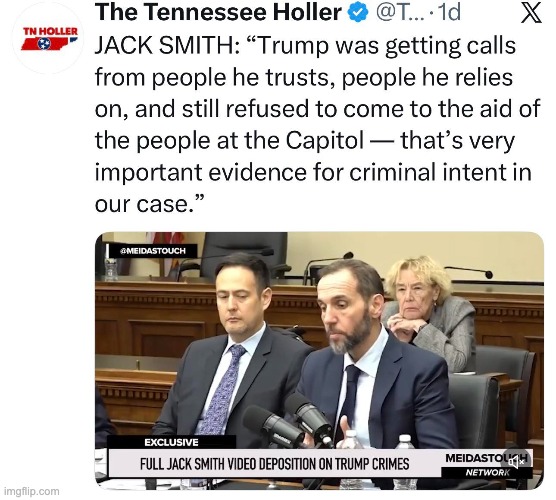Click the blue verified checkmark badge
The width and height of the screenshot is (556, 500).
[x=358, y=13]
